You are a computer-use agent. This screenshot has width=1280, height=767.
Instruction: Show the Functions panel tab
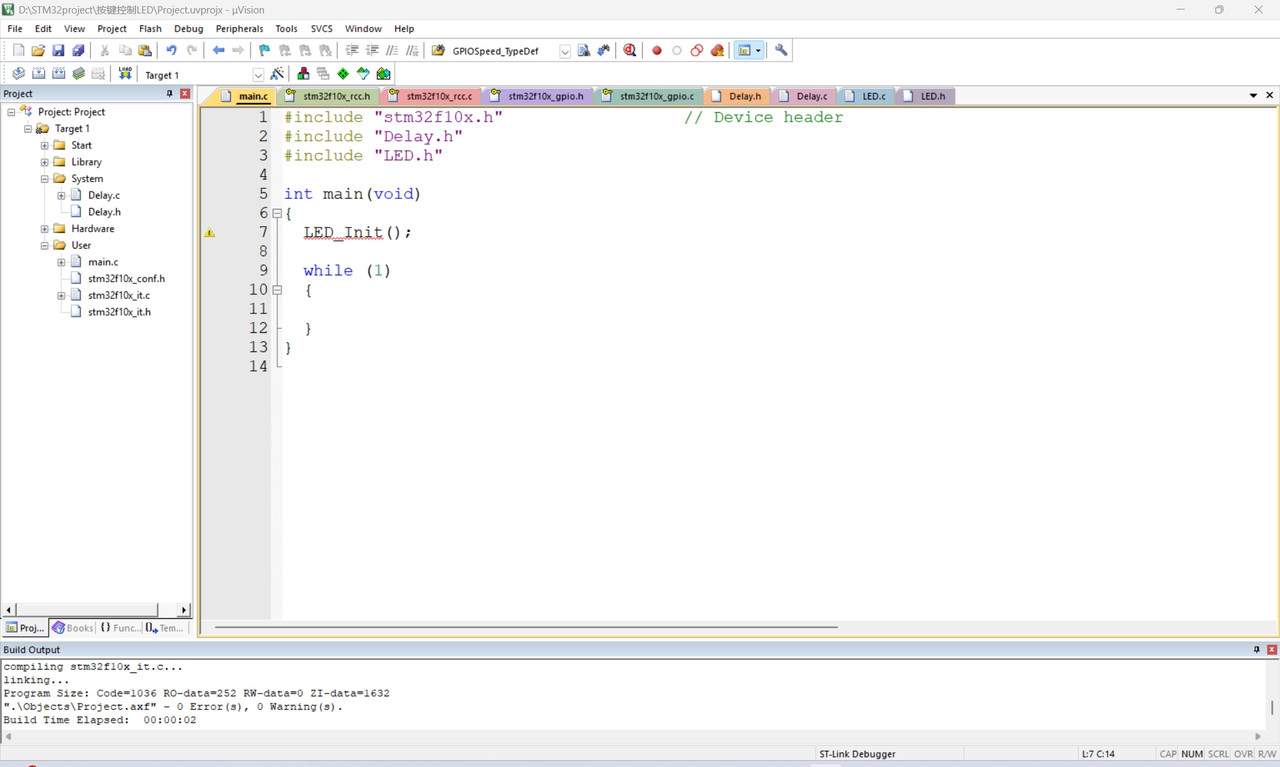point(119,628)
